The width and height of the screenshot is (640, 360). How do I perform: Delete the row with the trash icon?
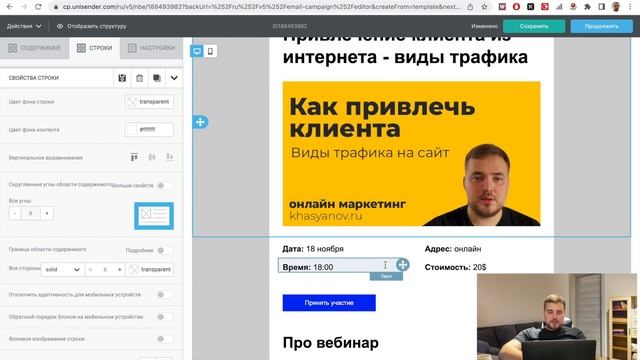tap(140, 78)
